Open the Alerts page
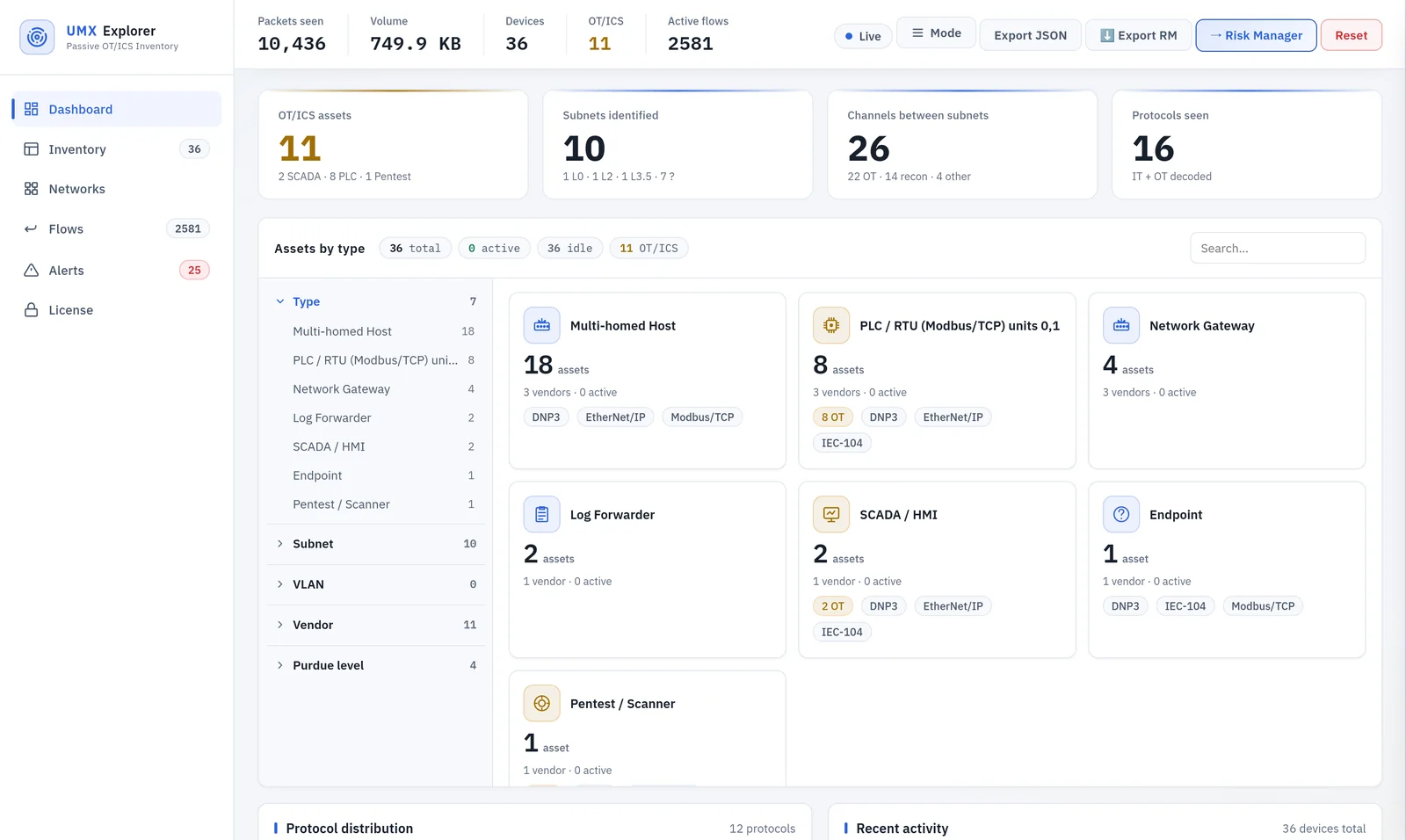 coord(116,271)
